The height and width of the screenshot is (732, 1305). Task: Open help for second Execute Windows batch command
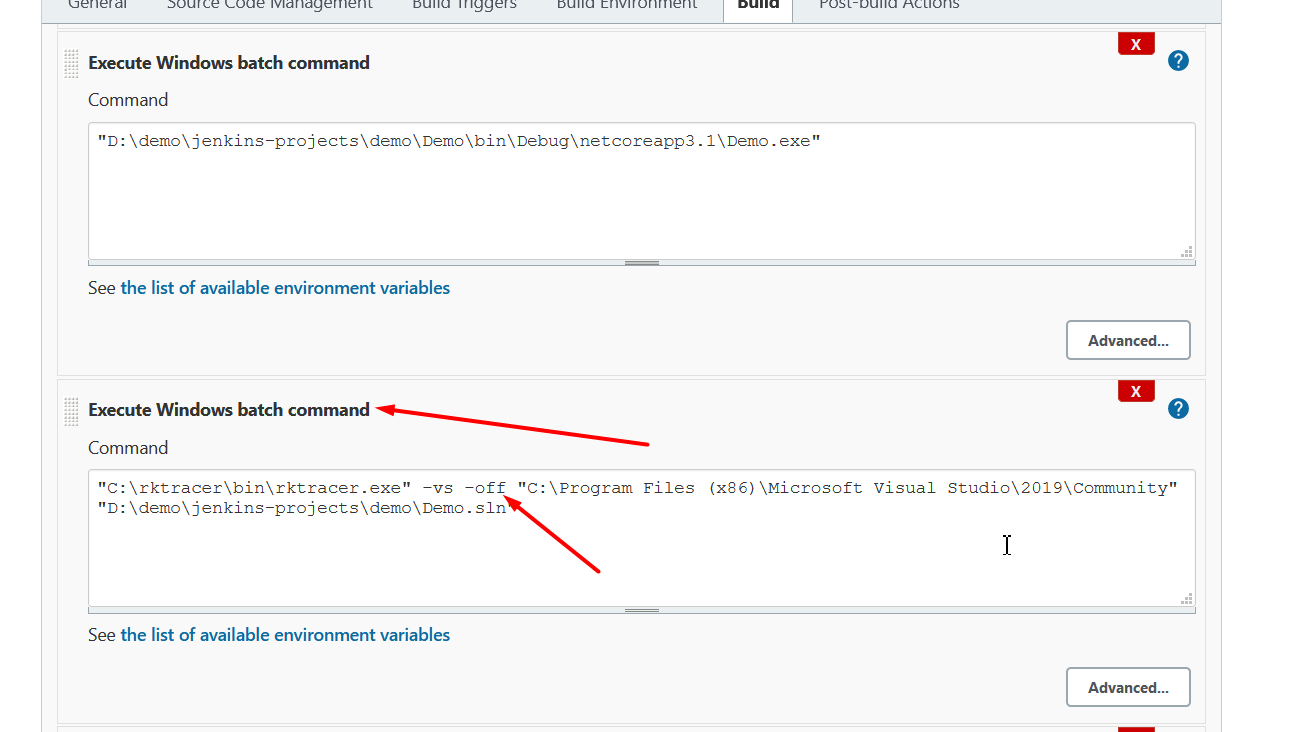coord(1178,408)
